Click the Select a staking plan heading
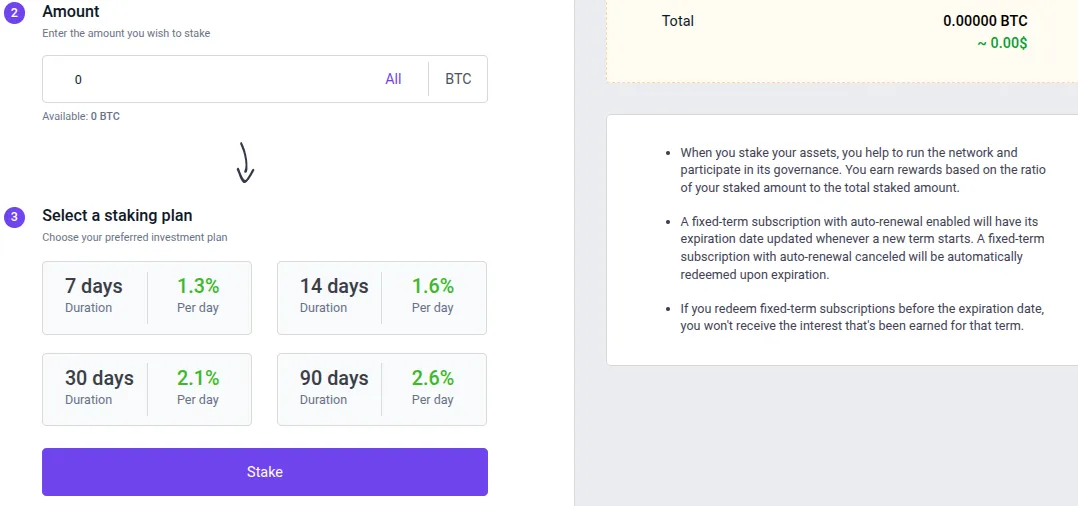This screenshot has width=1078, height=506. point(118,215)
